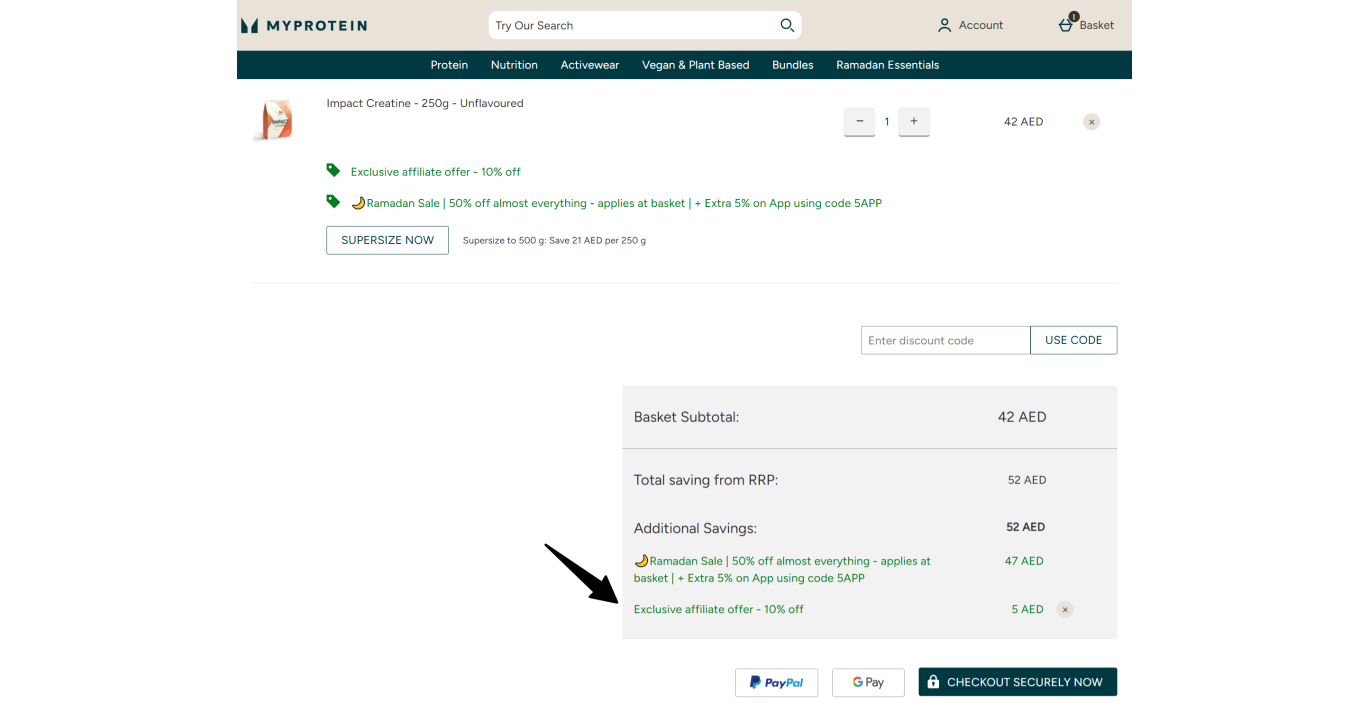Click the search magnifier icon
1368x720 pixels.
coord(787,25)
